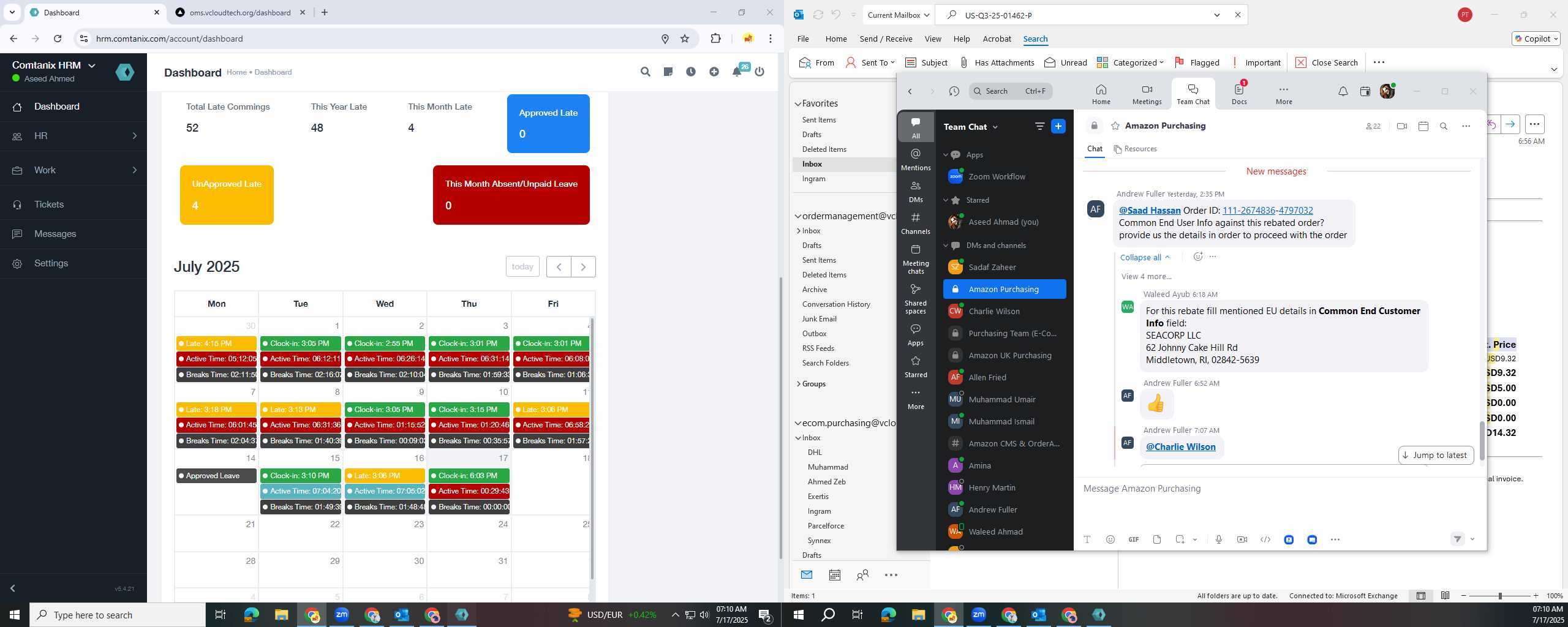Click the Zoom notifications bell icon
Image resolution: width=1568 pixels, height=627 pixels.
tap(1343, 91)
